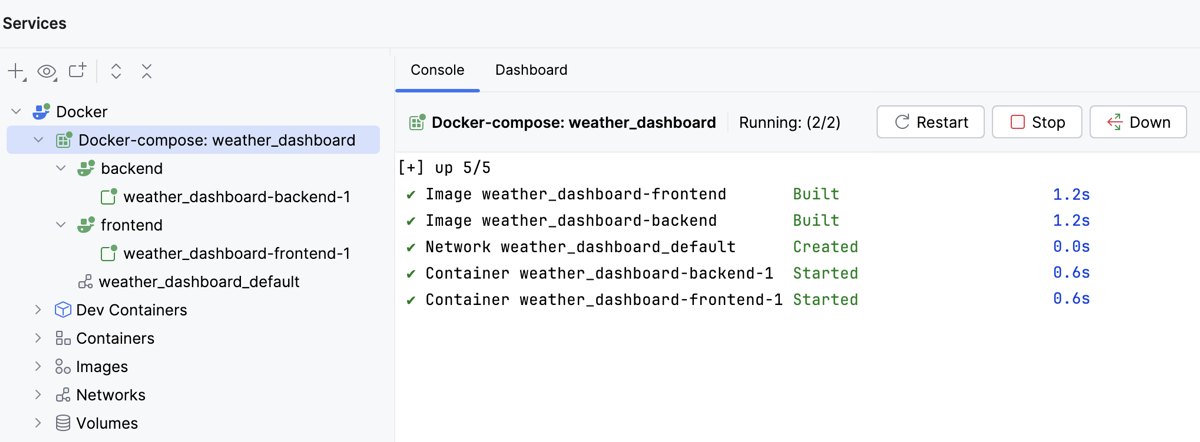This screenshot has height=442, width=1200.
Task: Click the Expand All toolbar icon
Action: 116,71
